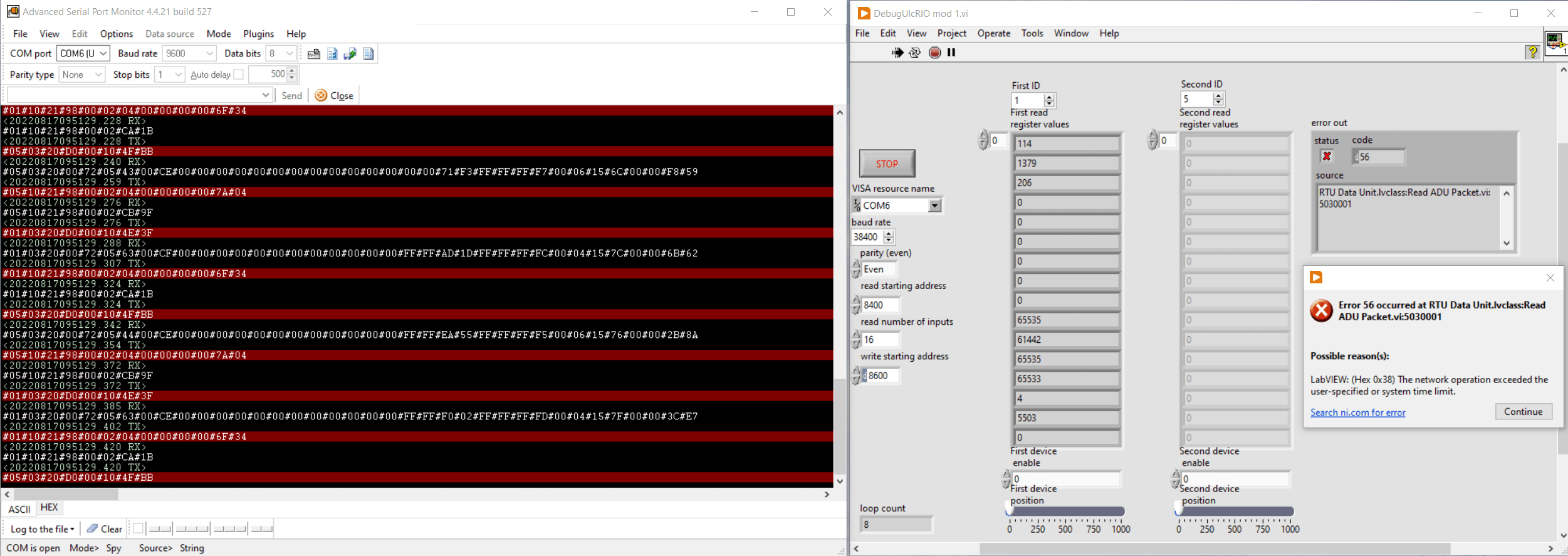Click third toolbar icon with green arrow

point(350,54)
